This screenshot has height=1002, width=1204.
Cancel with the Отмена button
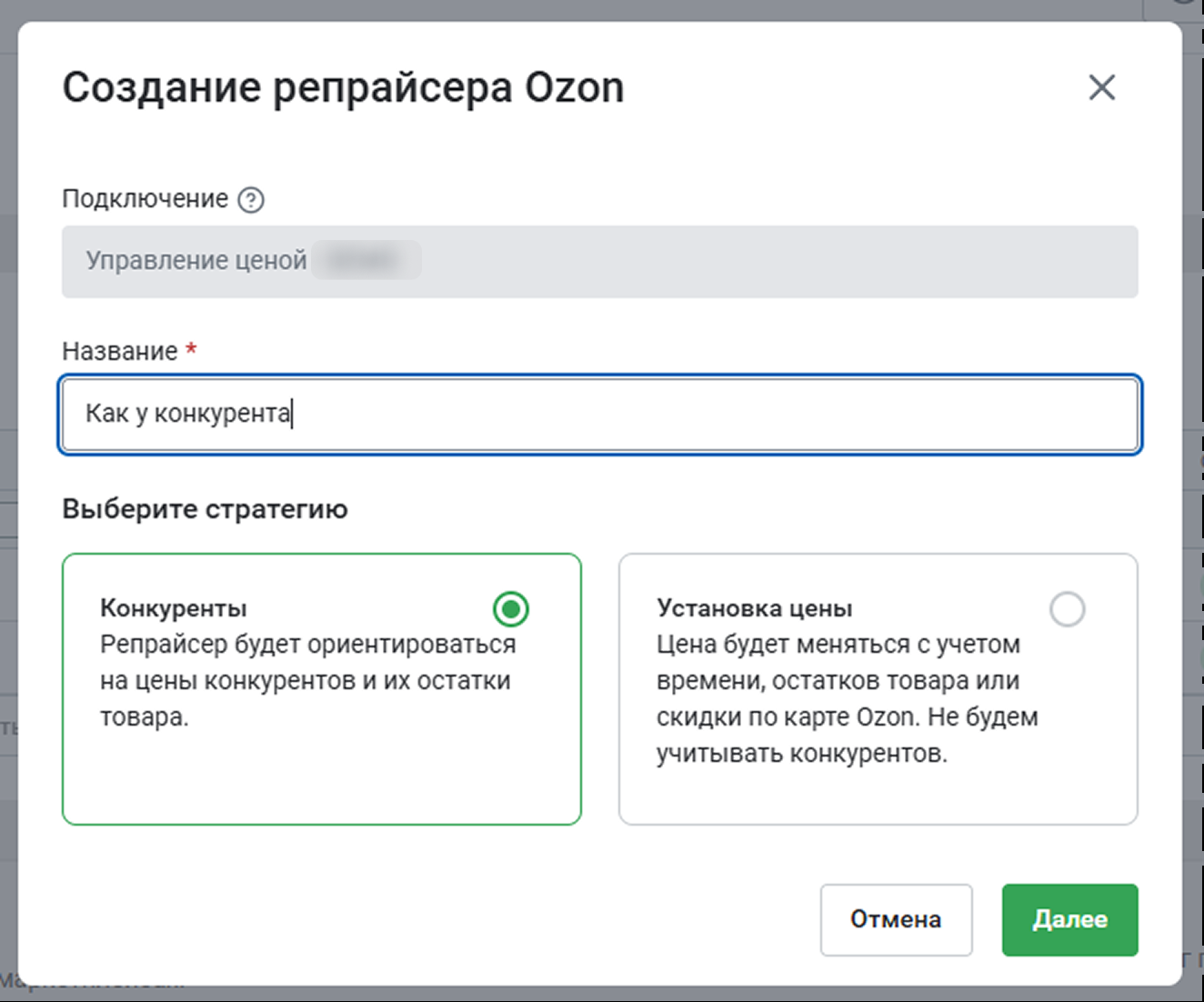point(896,919)
